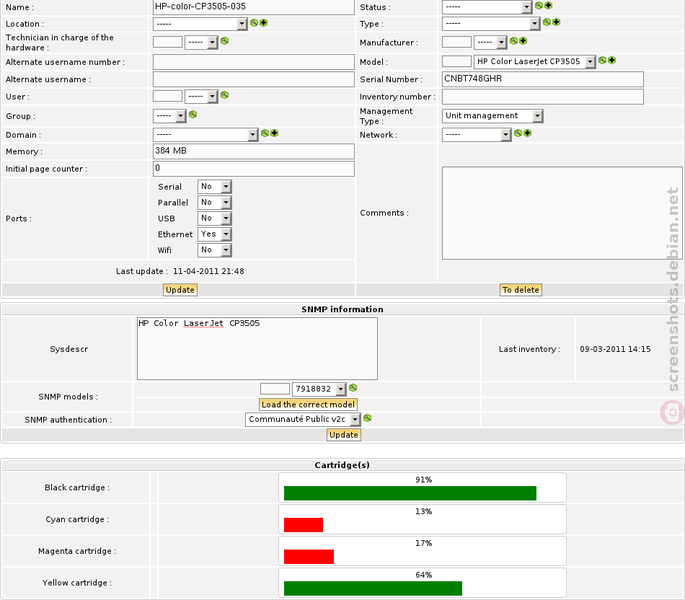Viewport: 685px width, 600px height.
Task: Open the Manufacturer dropdown
Action: [x=491, y=42]
